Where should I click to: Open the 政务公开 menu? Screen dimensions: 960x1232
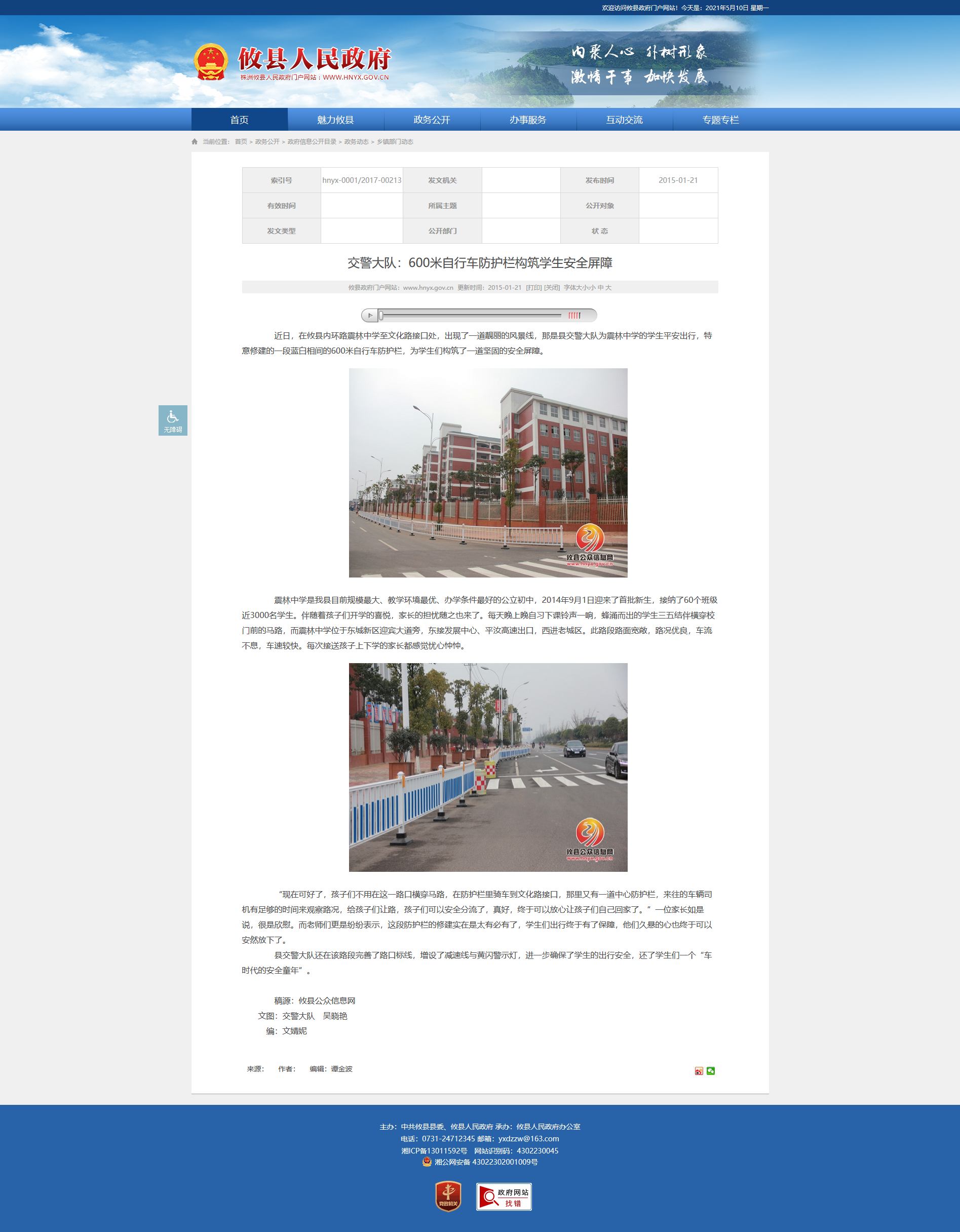432,120
